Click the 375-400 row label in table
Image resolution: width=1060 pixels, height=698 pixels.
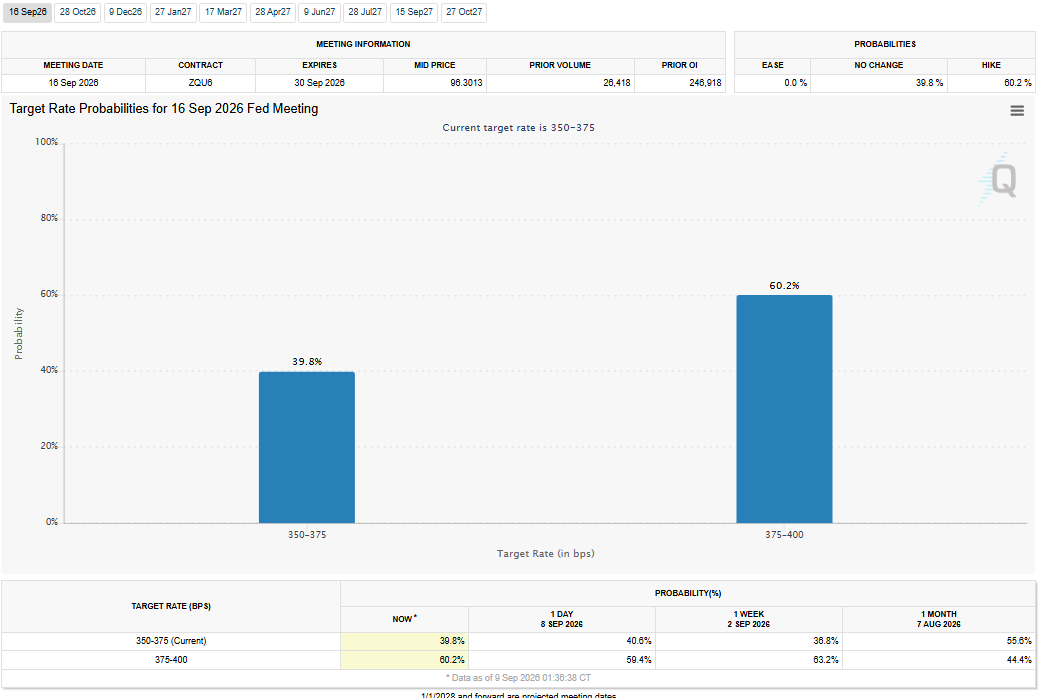pos(171,660)
